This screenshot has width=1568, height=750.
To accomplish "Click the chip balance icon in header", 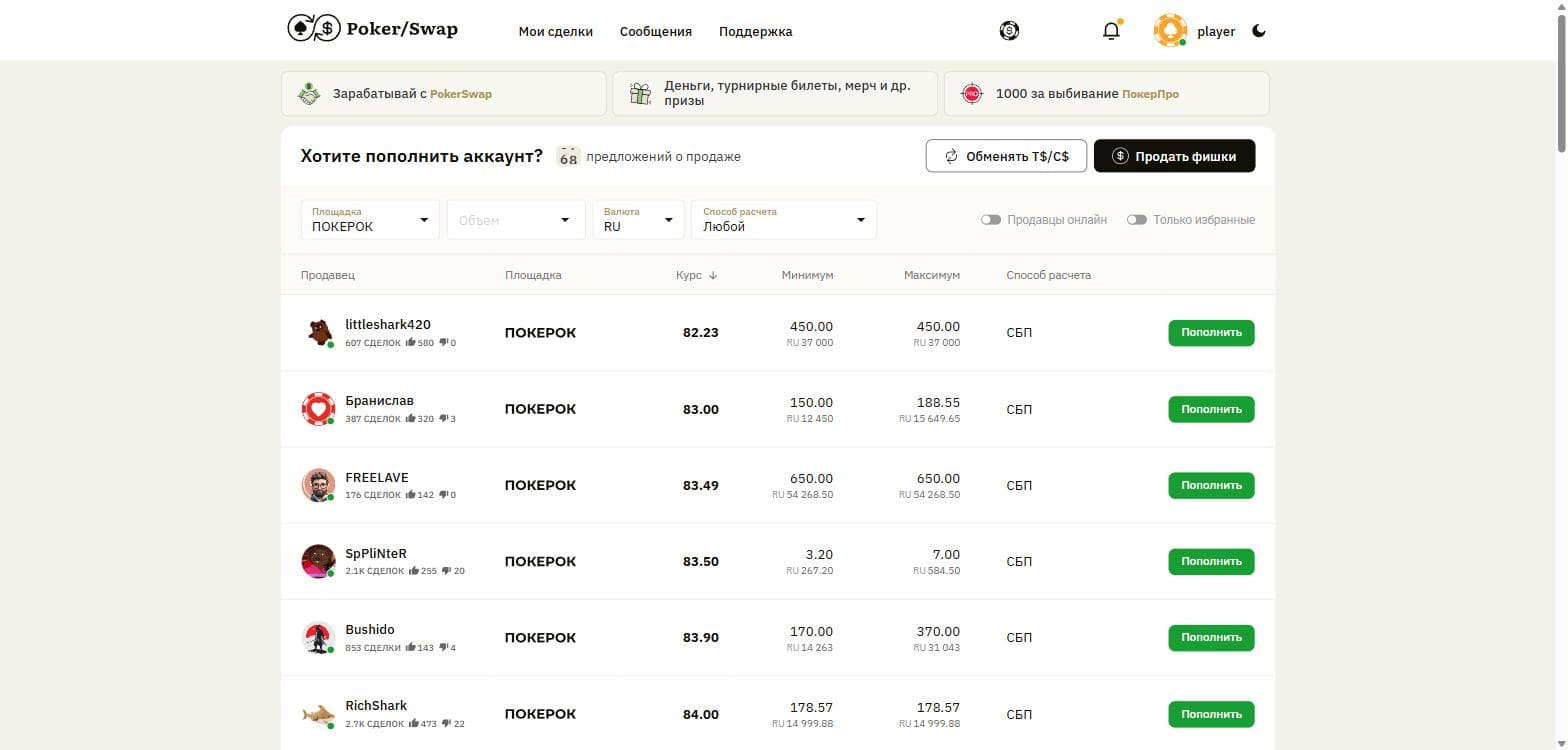I will [x=1009, y=31].
